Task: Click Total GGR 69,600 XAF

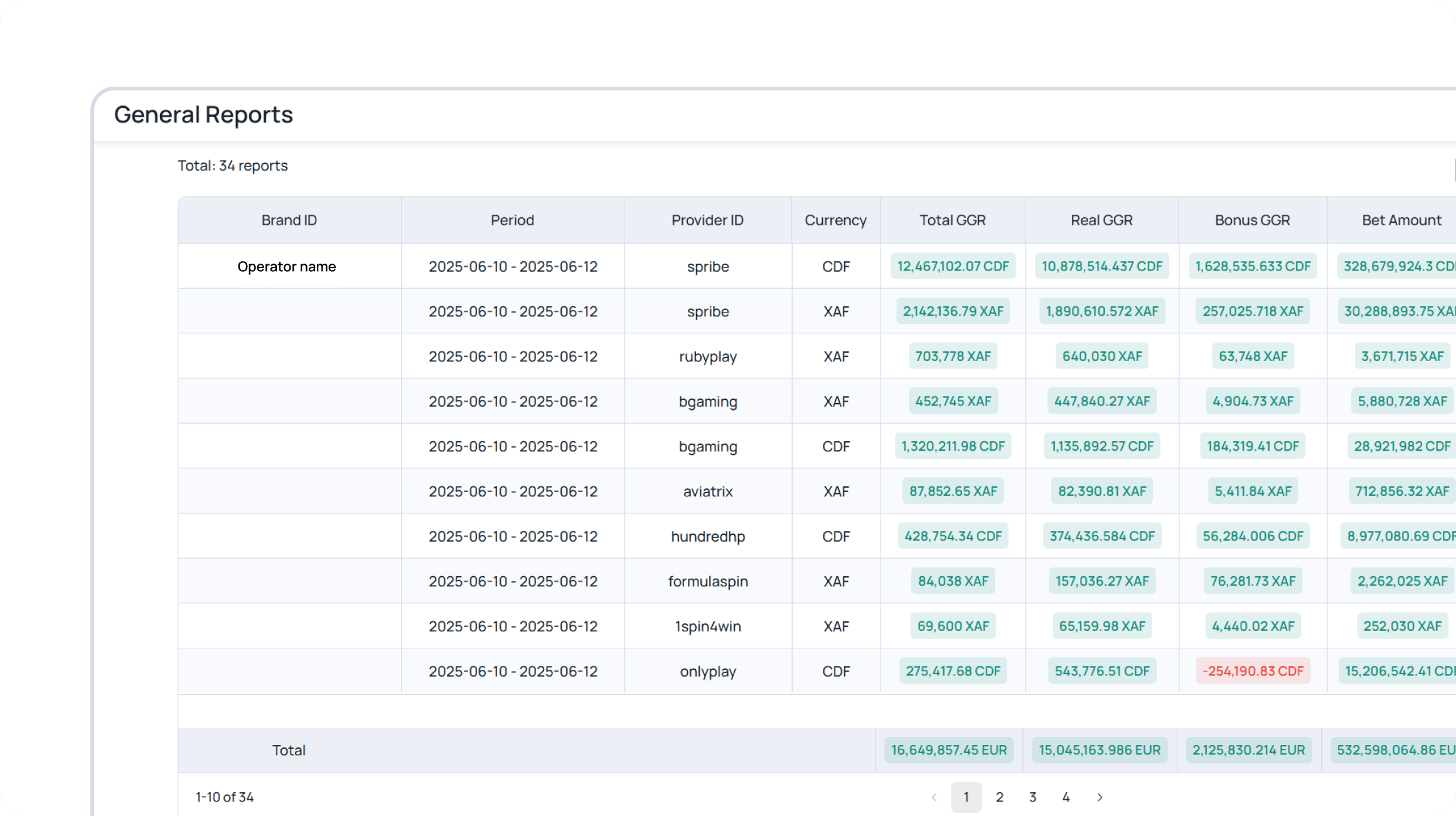Action: click(953, 626)
